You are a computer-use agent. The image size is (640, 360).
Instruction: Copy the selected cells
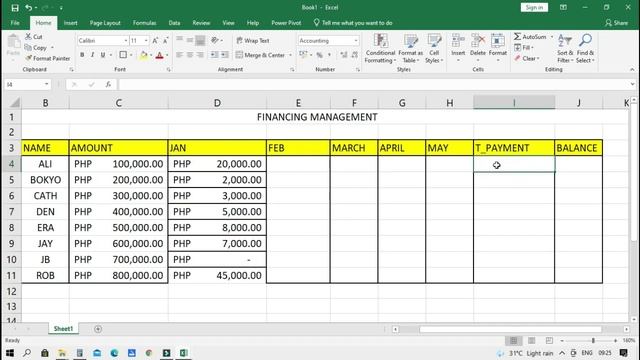[x=37, y=48]
